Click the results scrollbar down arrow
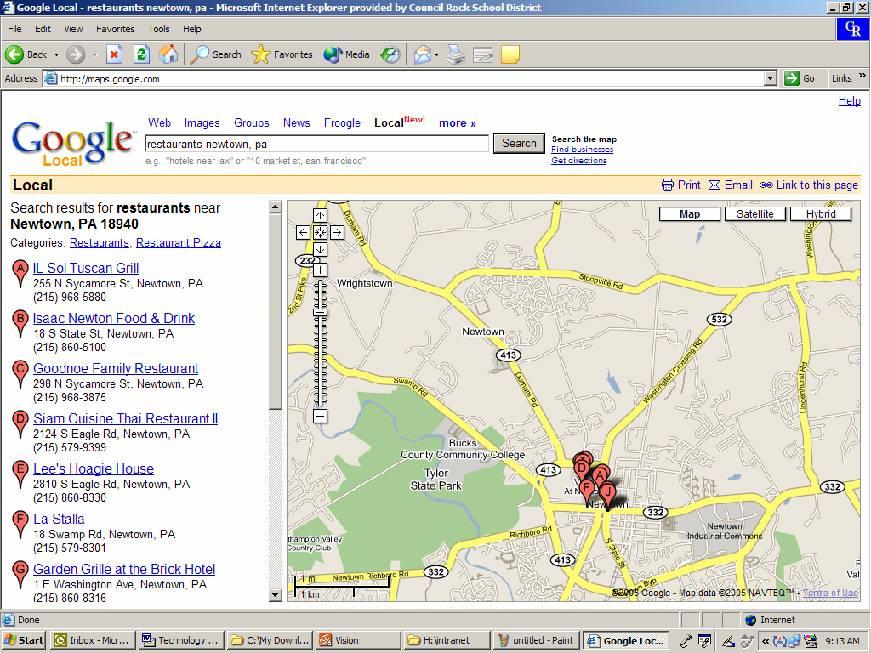871x653 pixels. (275, 595)
